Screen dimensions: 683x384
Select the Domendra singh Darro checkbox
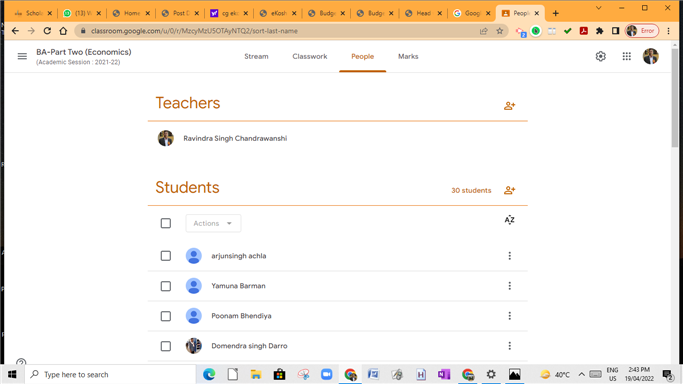click(x=166, y=346)
